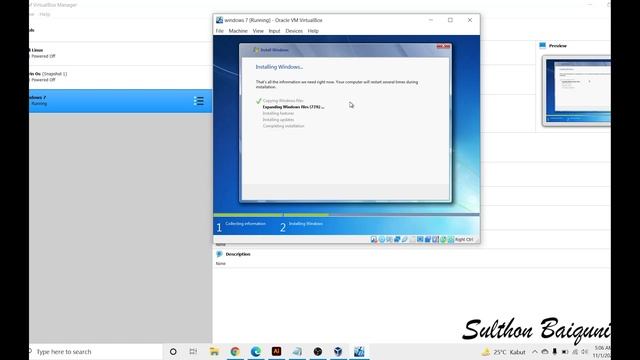Screen dimensions: 640x360
Task: Open Microsoft Edge from taskbar
Action: click(x=256, y=351)
